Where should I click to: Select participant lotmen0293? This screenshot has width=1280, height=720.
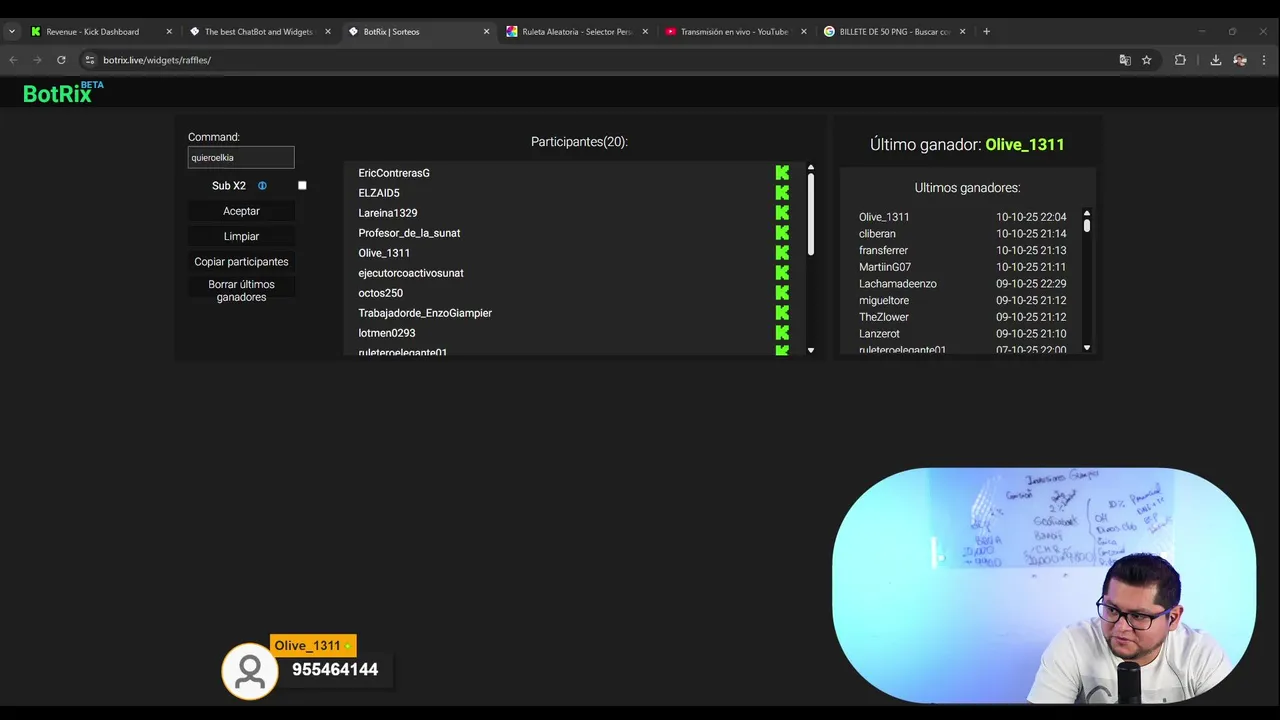[387, 333]
